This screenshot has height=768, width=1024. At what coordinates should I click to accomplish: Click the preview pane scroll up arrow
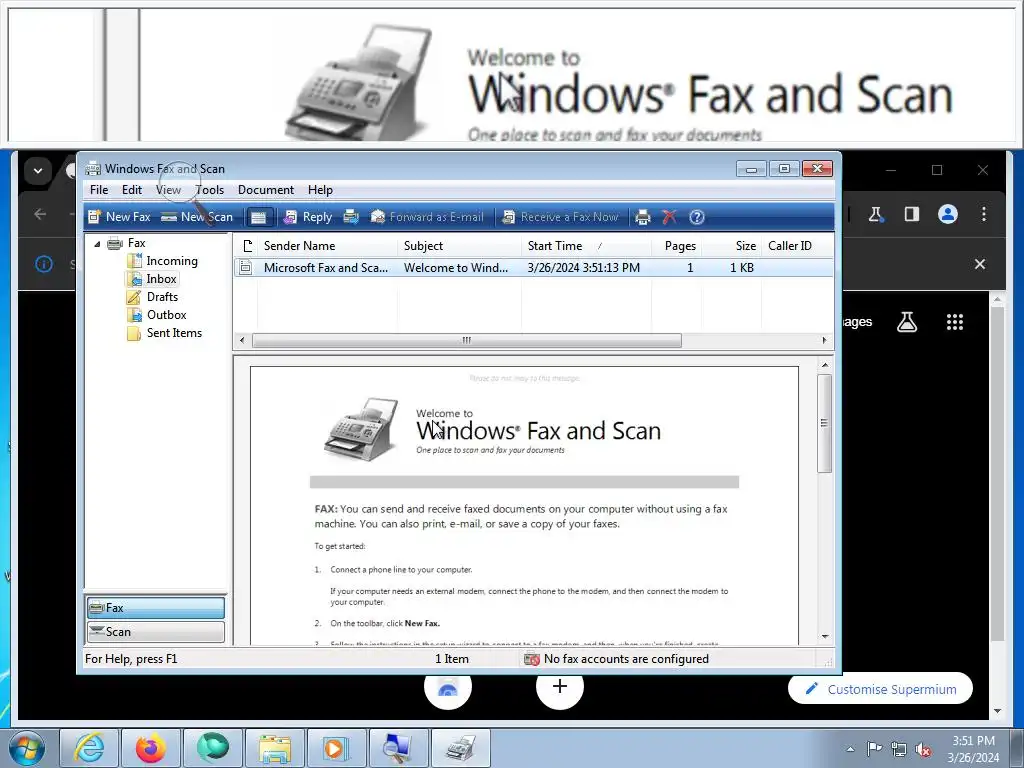(x=825, y=364)
